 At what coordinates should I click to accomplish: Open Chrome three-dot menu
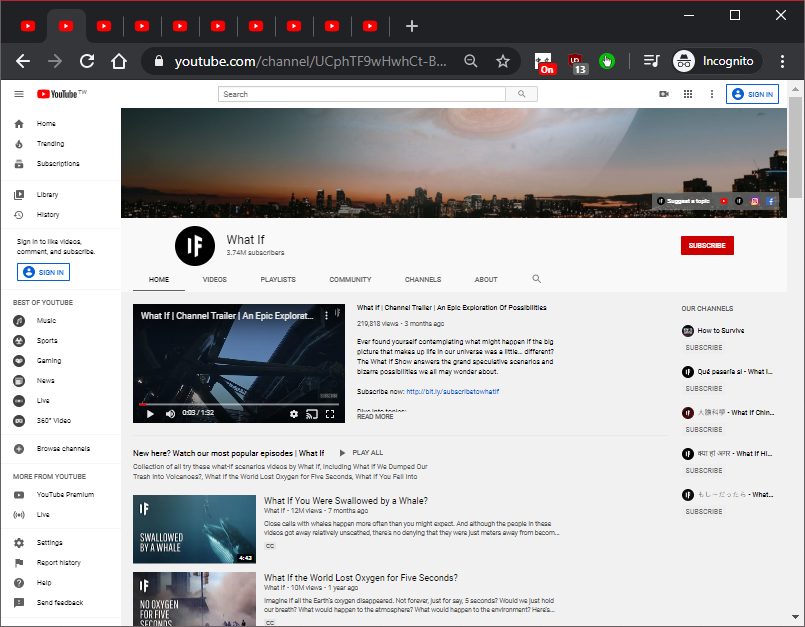[782, 62]
